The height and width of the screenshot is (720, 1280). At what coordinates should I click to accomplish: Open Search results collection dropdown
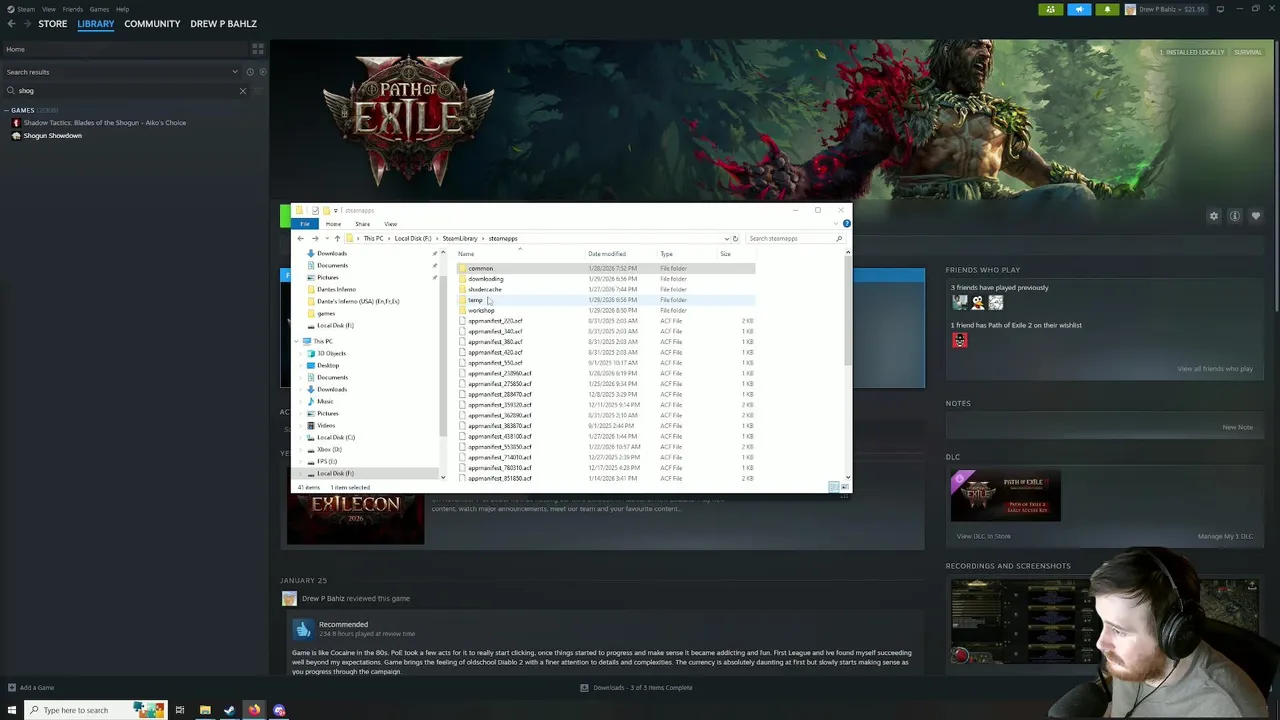235,72
